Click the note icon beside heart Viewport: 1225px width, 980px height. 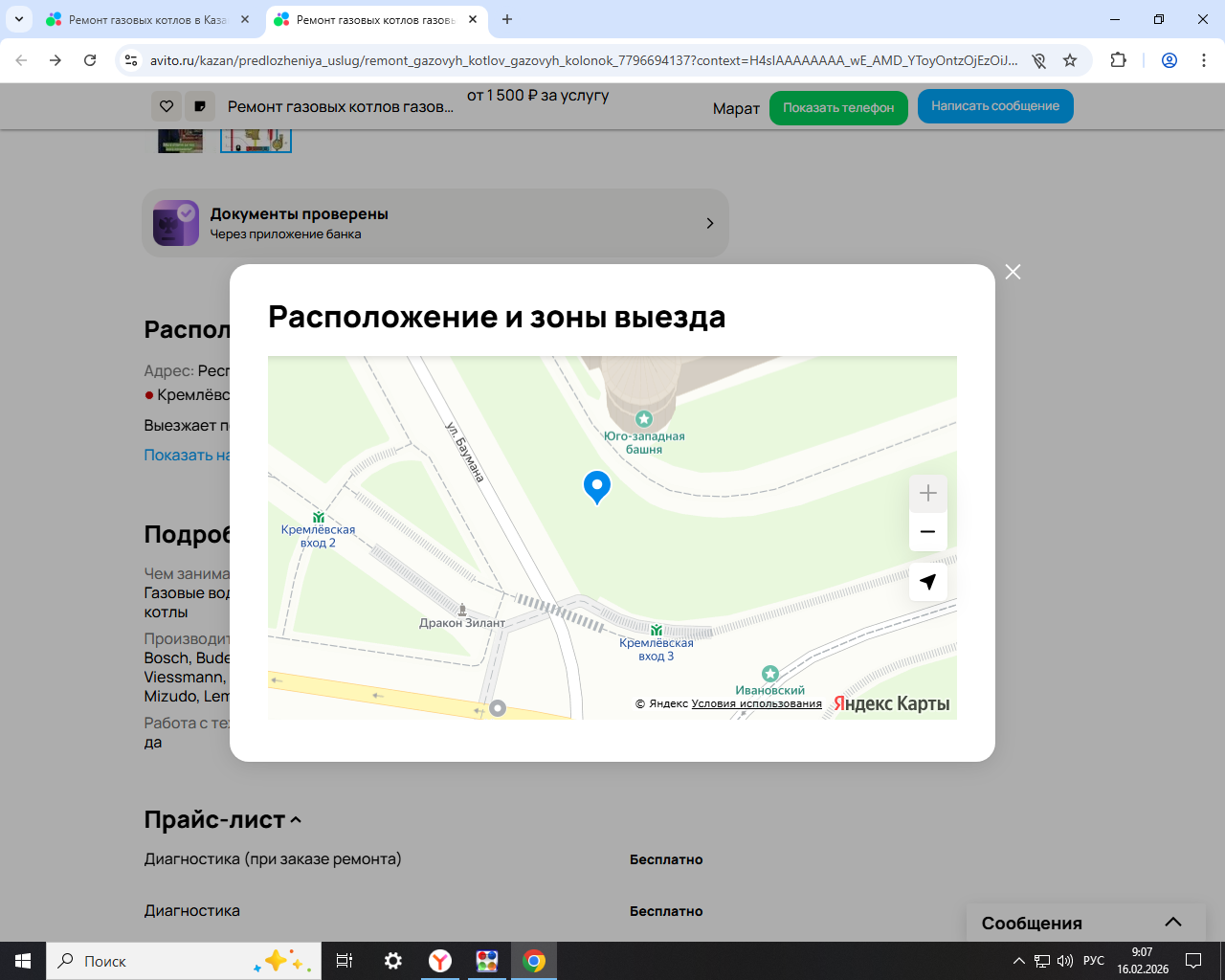[x=200, y=106]
